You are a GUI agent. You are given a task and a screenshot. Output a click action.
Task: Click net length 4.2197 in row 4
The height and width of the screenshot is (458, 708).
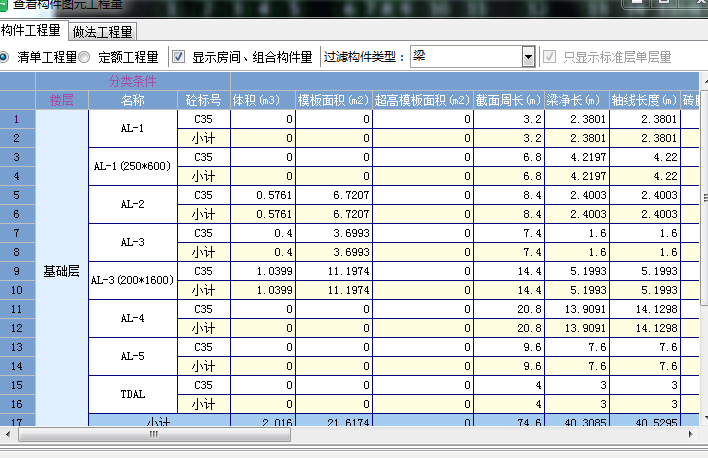point(577,176)
